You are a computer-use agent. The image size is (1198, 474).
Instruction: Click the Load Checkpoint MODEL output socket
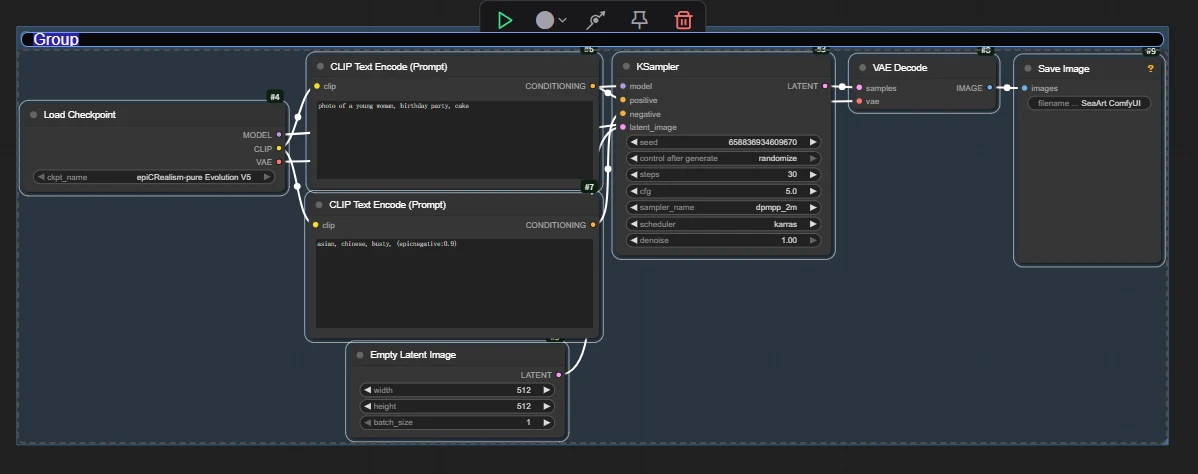[279, 134]
